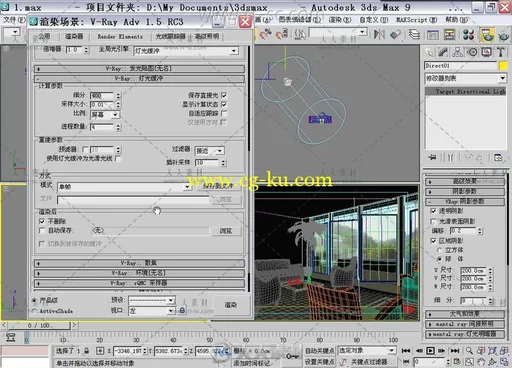Image resolution: width=512 pixels, height=368 pixels.
Task: Expand the V-Ray 环境 rollout
Action: [139, 273]
